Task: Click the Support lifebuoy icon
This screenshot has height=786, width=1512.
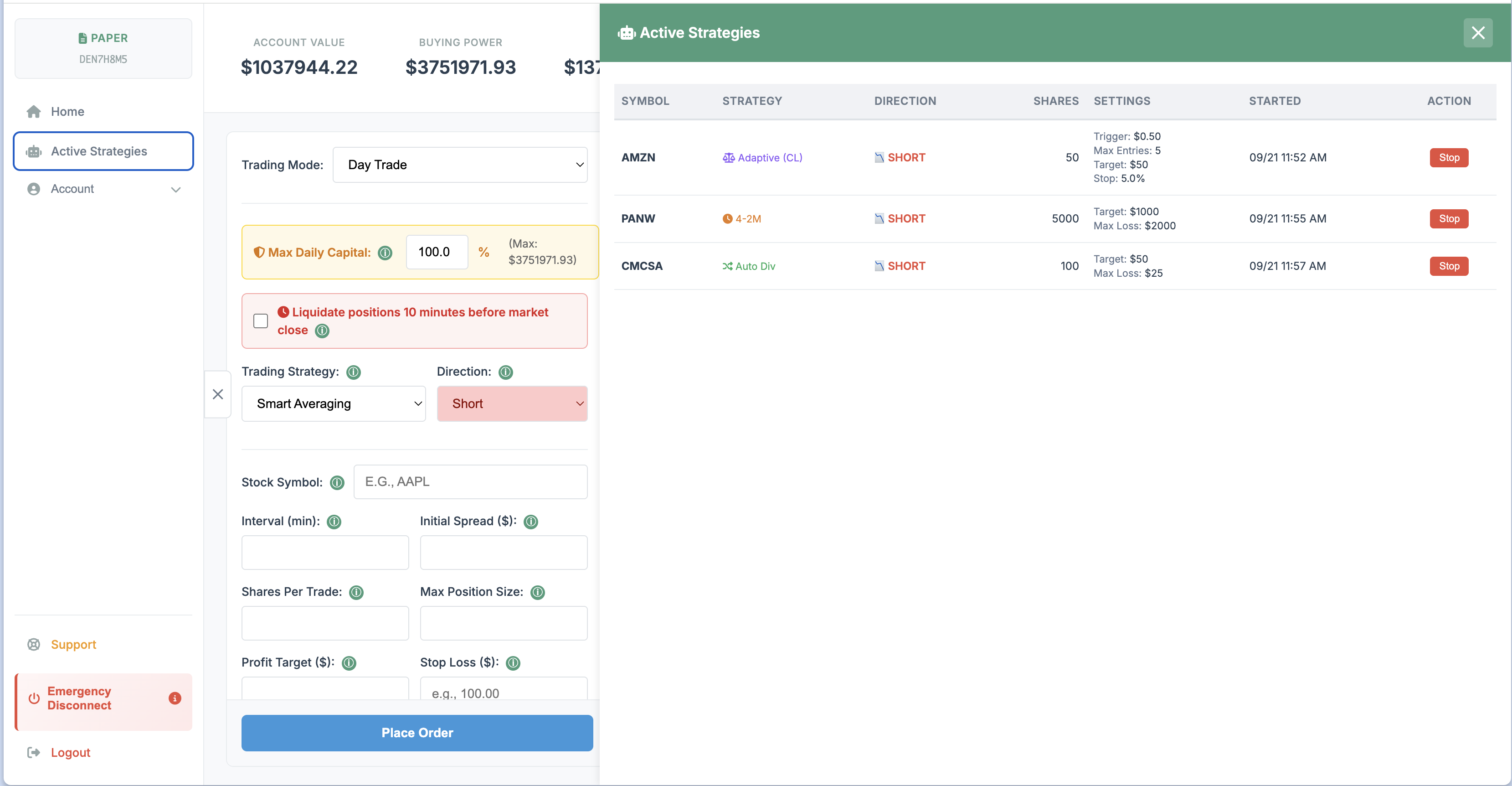Action: click(33, 644)
